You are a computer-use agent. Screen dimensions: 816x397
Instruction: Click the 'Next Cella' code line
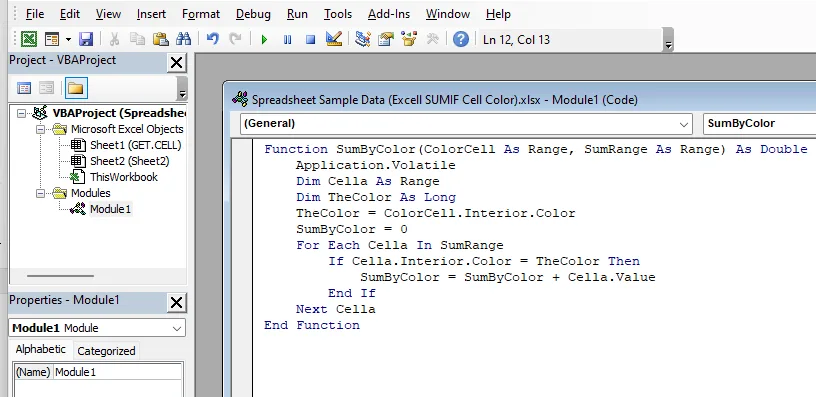point(336,309)
